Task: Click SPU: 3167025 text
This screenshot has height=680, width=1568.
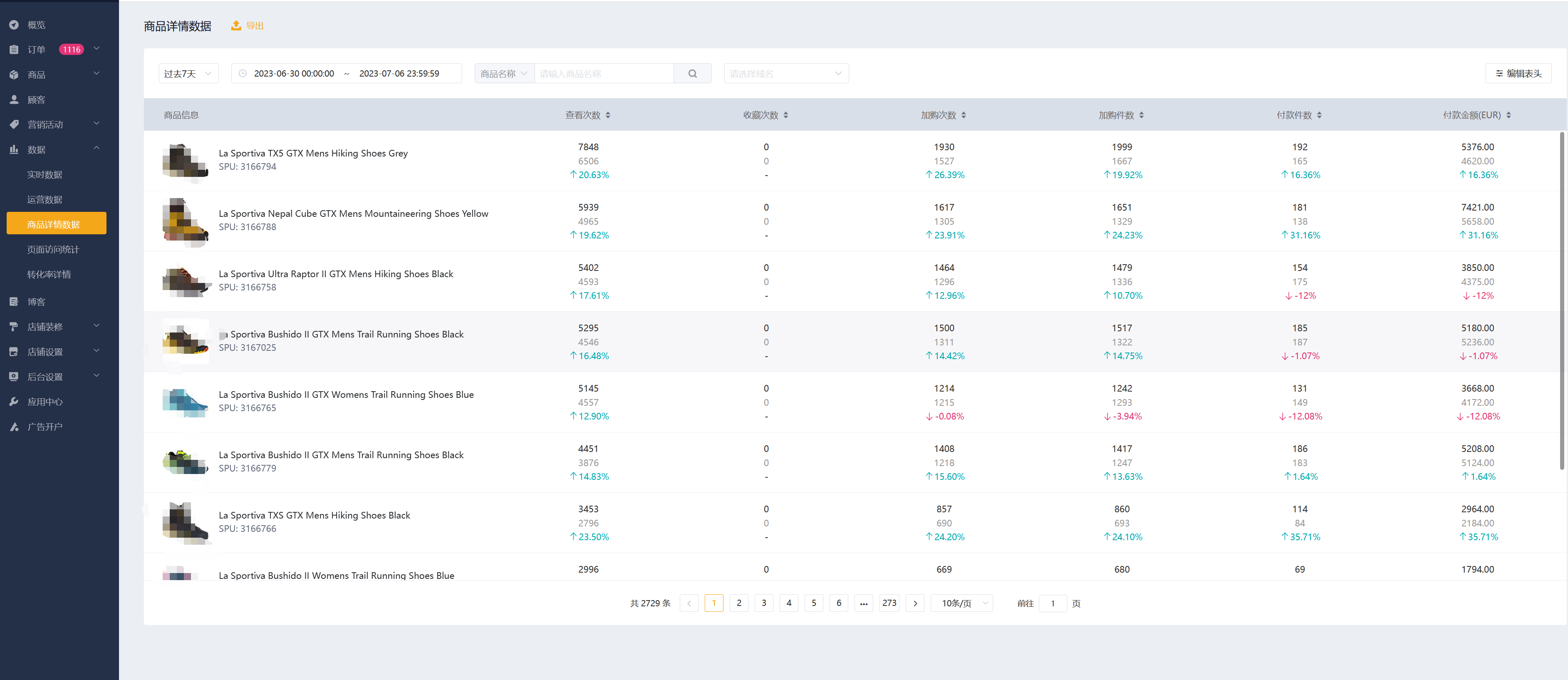Action: [x=247, y=347]
